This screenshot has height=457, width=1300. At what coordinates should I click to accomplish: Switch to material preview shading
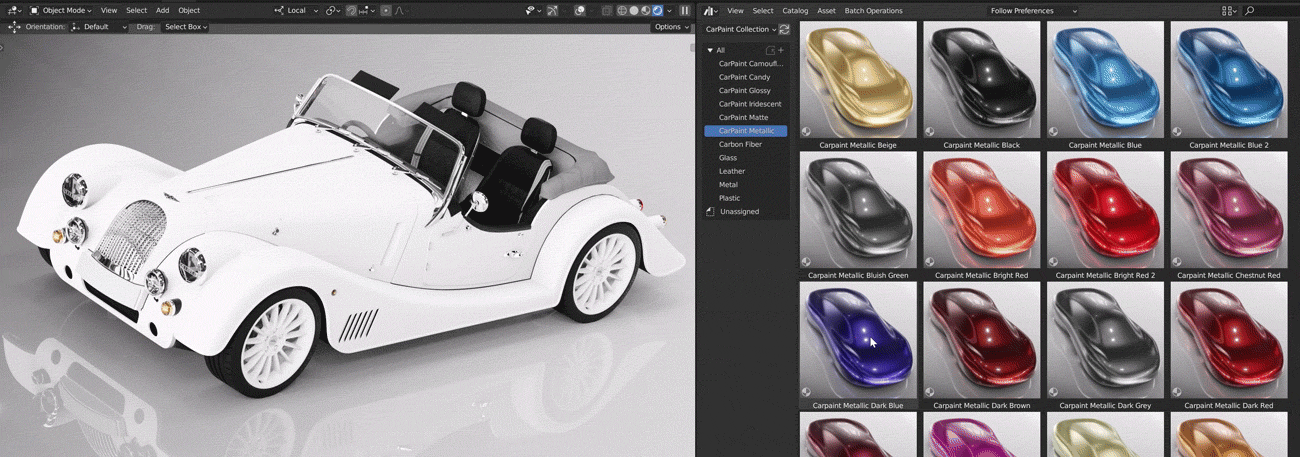tap(646, 10)
